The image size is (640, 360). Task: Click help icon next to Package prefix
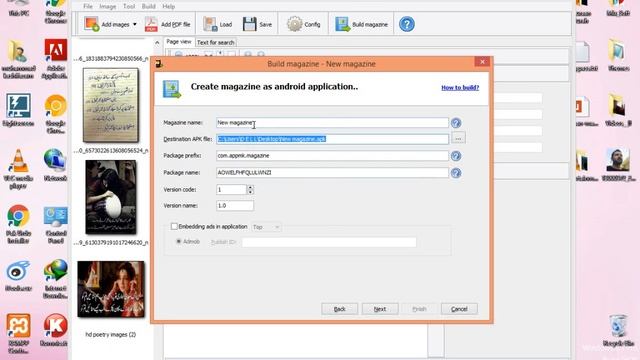pyautogui.click(x=456, y=156)
